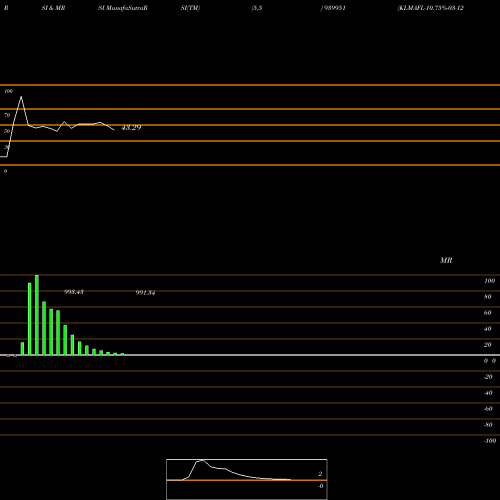The height and width of the screenshot is (500, 500).
Task: Click the 100 label on the left RSI axis
Action: tap(8, 91)
